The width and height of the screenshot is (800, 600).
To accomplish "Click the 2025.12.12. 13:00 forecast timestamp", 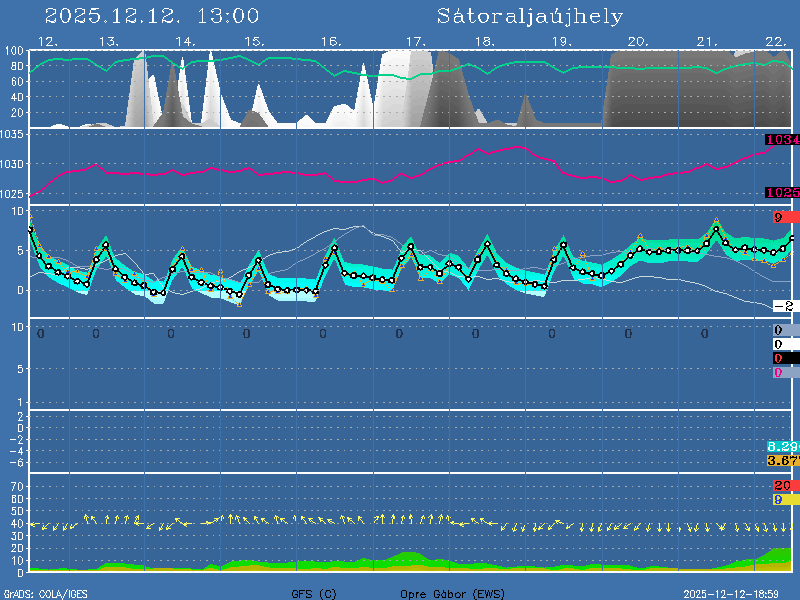I will [152, 16].
